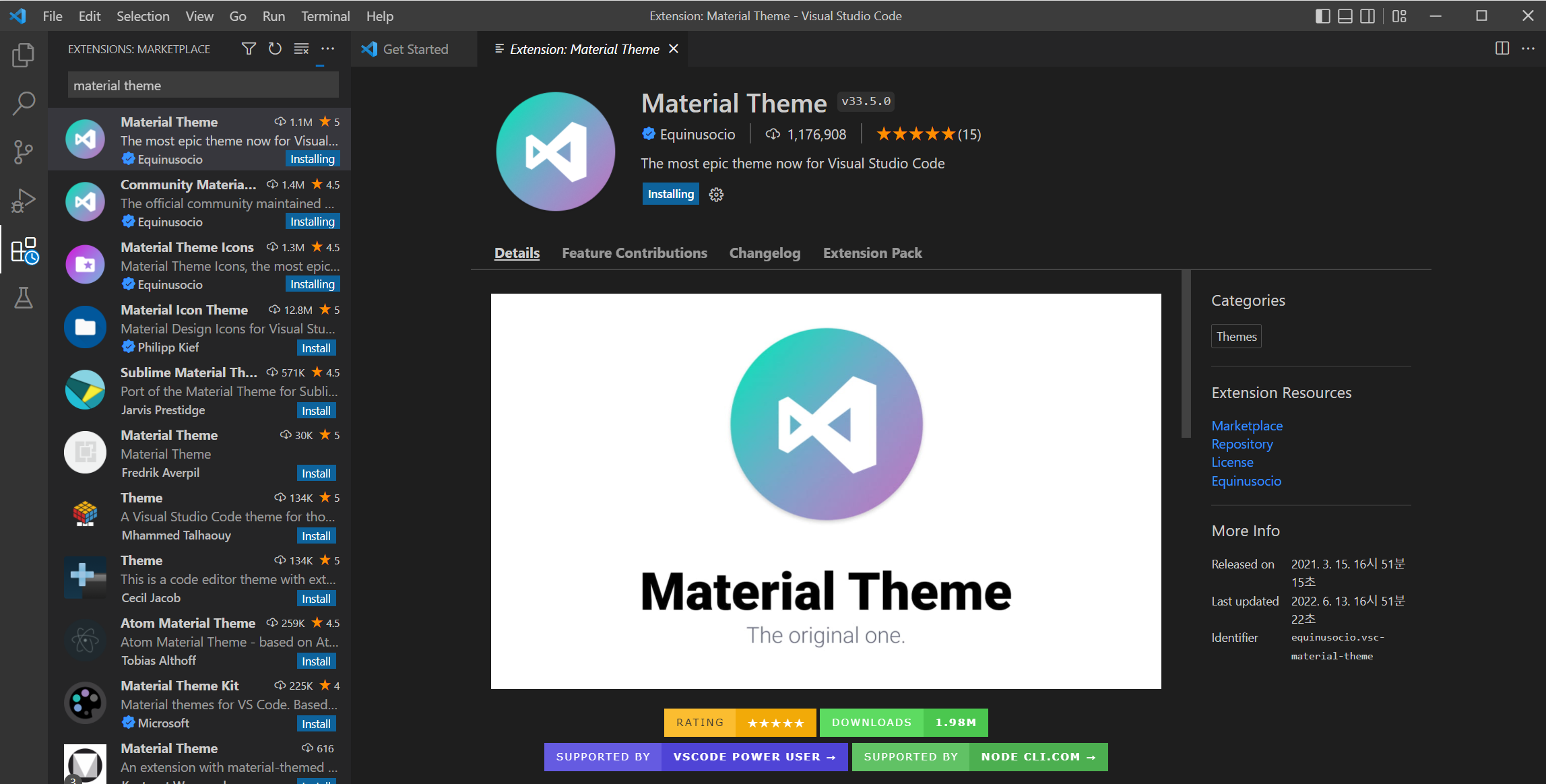The width and height of the screenshot is (1546, 784).
Task: Open editor more actions ellipsis menu
Action: tap(1528, 48)
